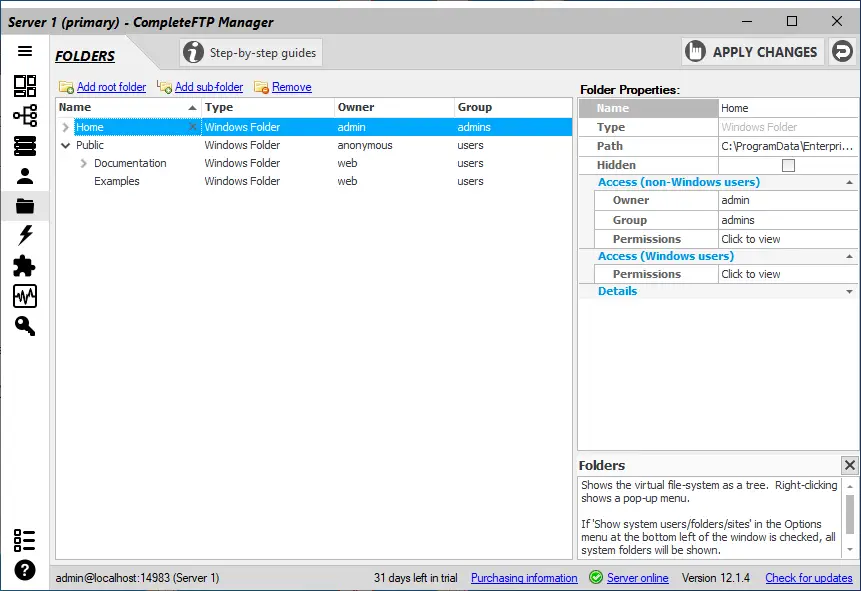Click Windows users Permissions 'Click to view'
861x591 pixels.
[x=789, y=274]
